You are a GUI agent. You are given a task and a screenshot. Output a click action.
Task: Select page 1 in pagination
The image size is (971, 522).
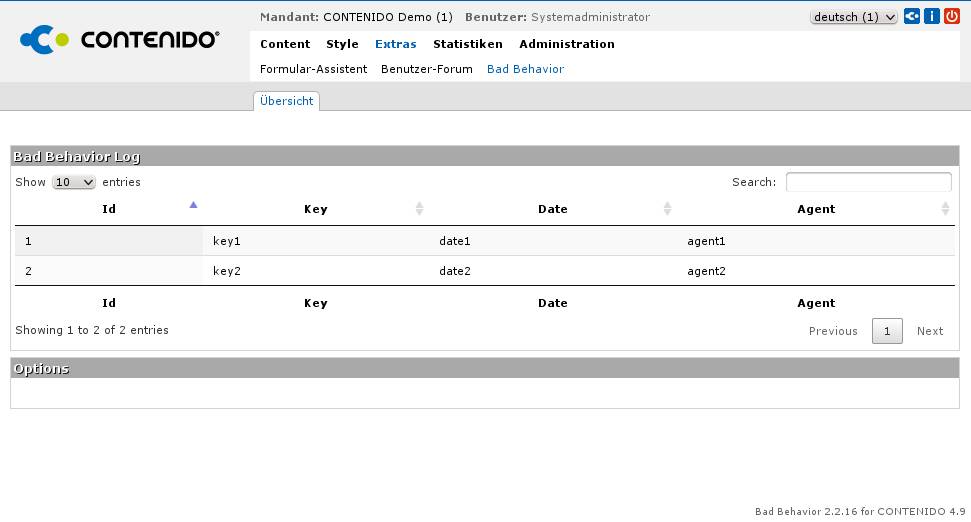click(x=887, y=331)
